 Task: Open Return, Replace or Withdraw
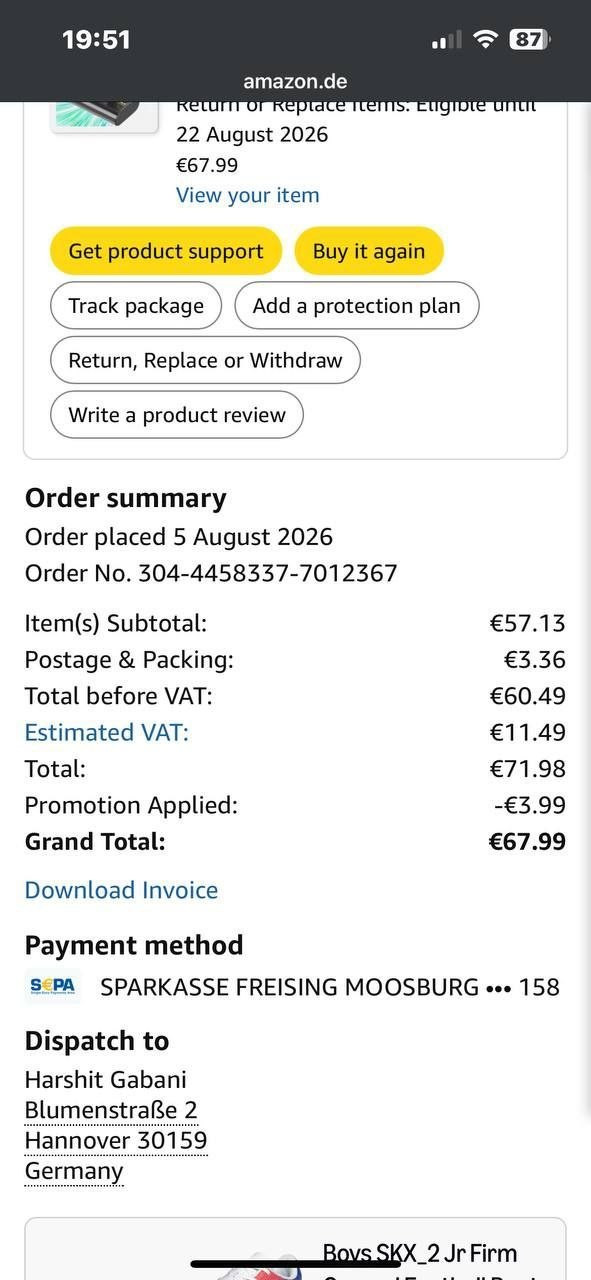(205, 360)
